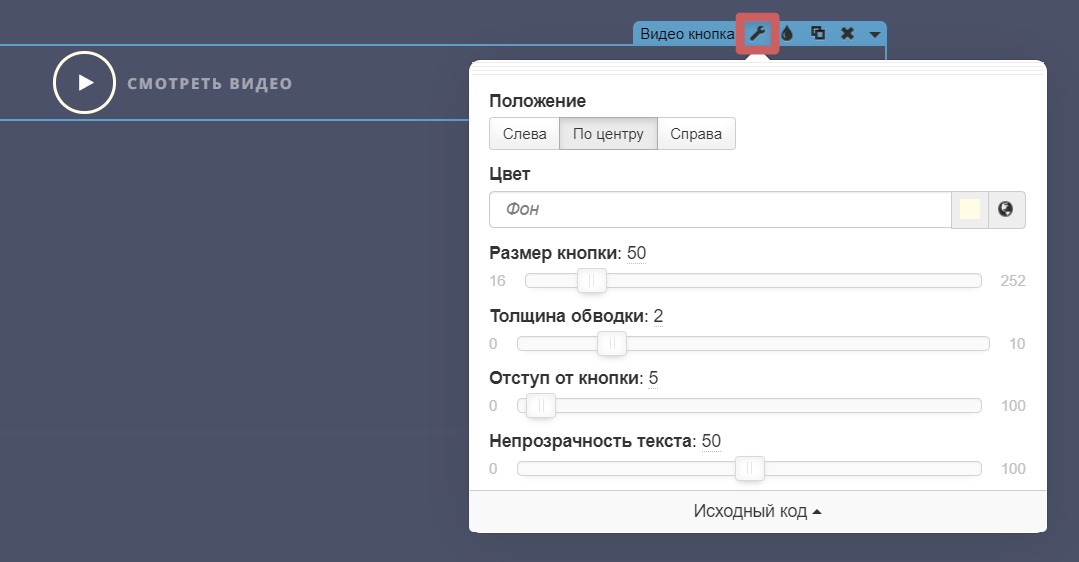Edit the Размер кнопки value 50
This screenshot has height=562, width=1079.
coord(636,254)
